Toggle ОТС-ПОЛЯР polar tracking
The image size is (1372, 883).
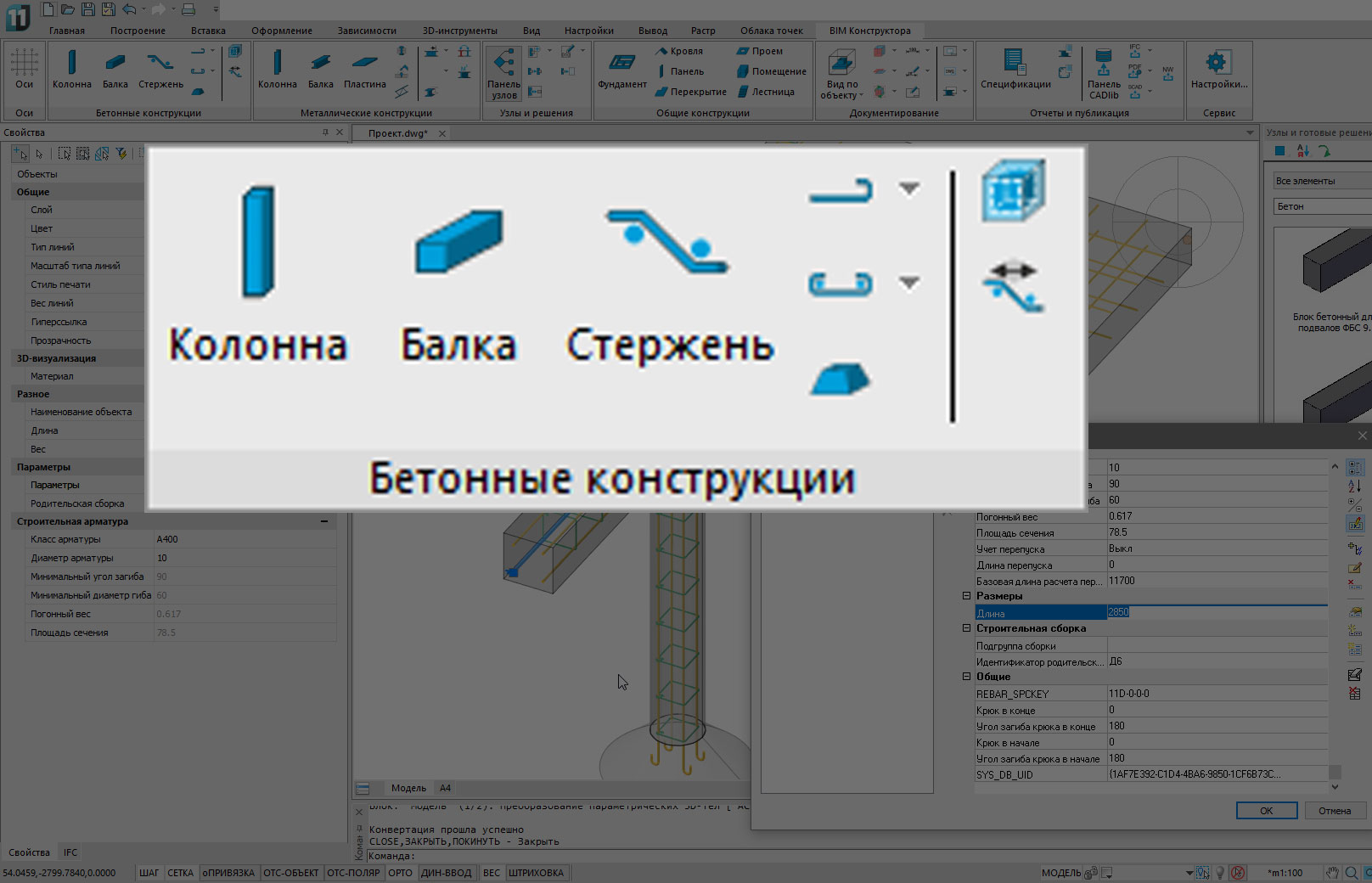click(x=353, y=873)
